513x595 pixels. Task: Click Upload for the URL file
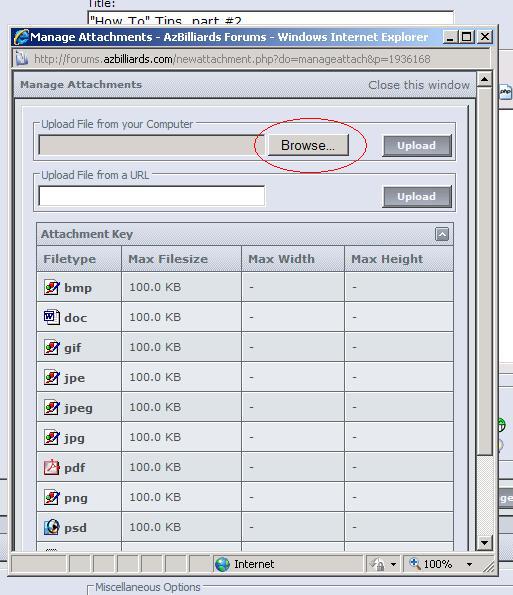coord(417,197)
